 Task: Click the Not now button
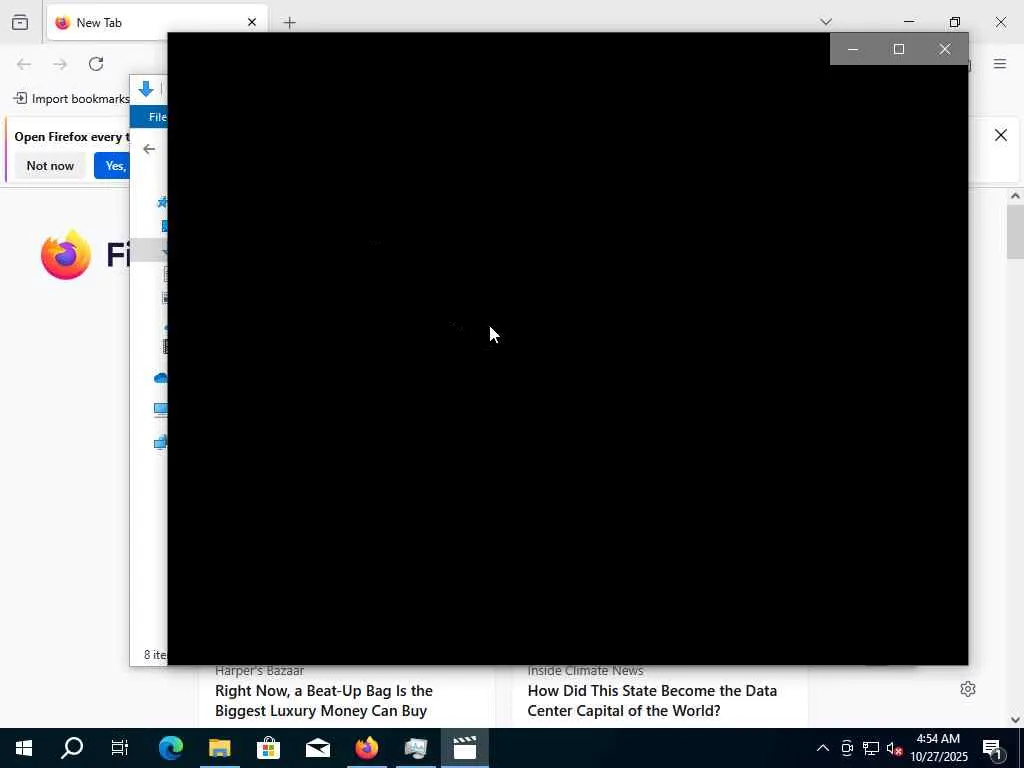coord(50,166)
